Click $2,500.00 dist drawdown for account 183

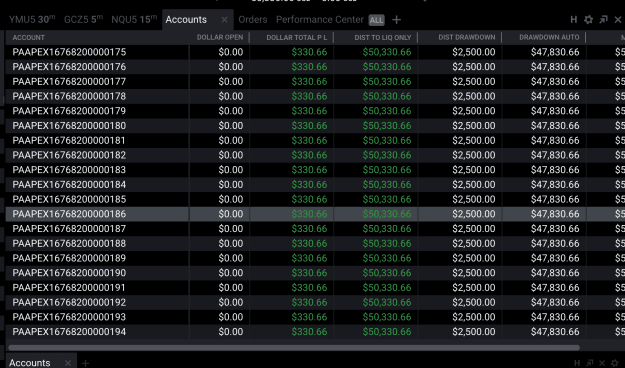click(x=474, y=170)
